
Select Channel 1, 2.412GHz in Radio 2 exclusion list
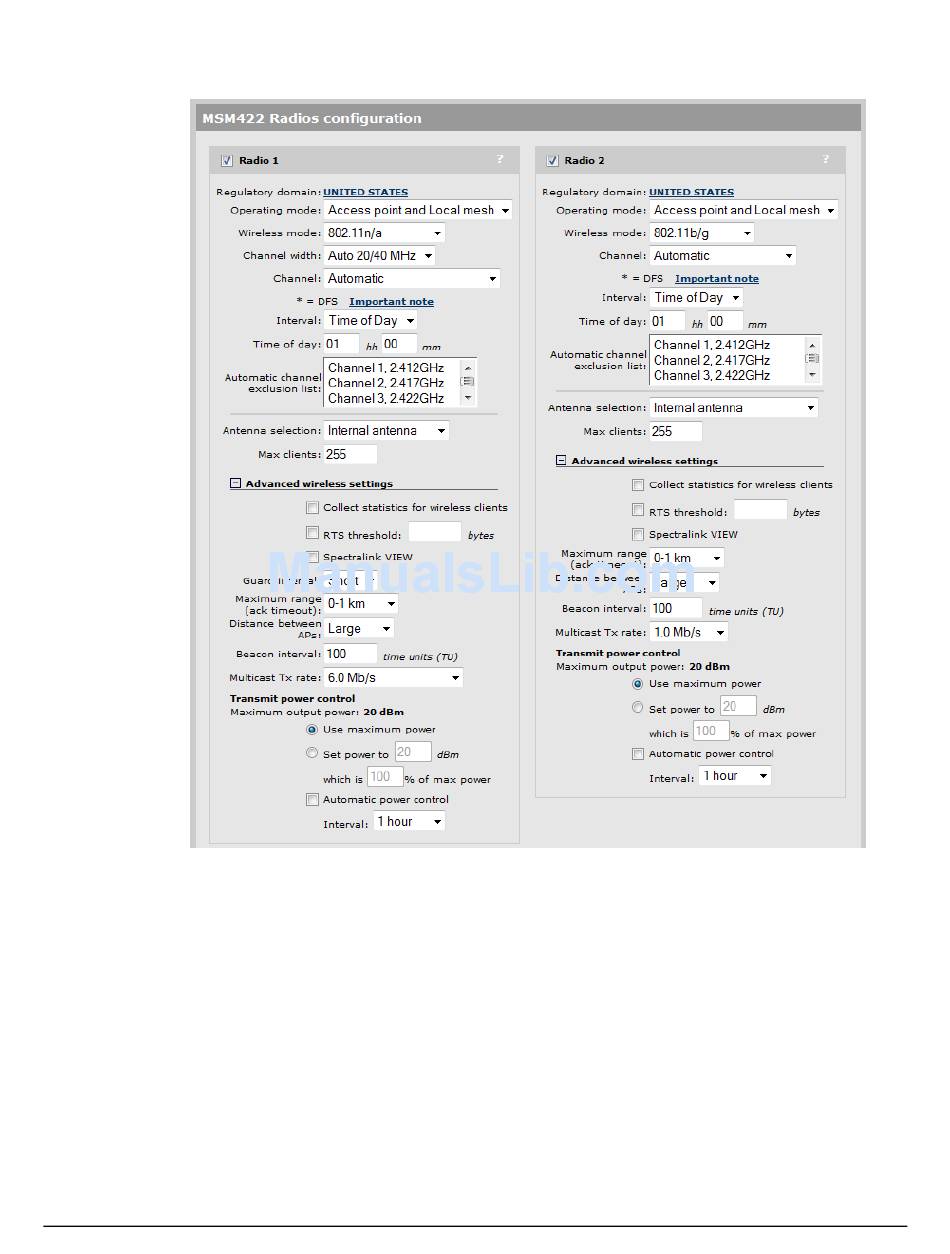(x=712, y=344)
